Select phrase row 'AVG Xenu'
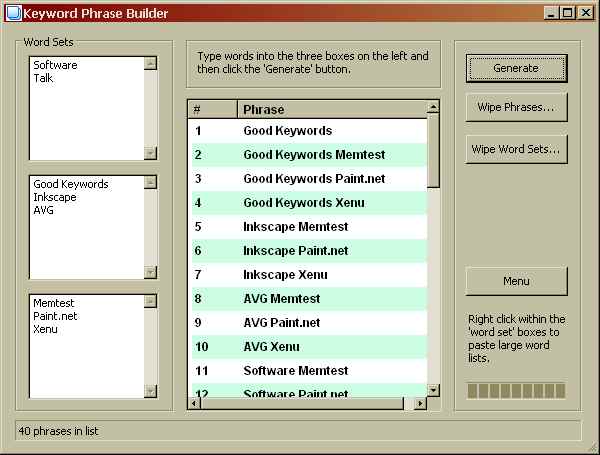 click(309, 347)
